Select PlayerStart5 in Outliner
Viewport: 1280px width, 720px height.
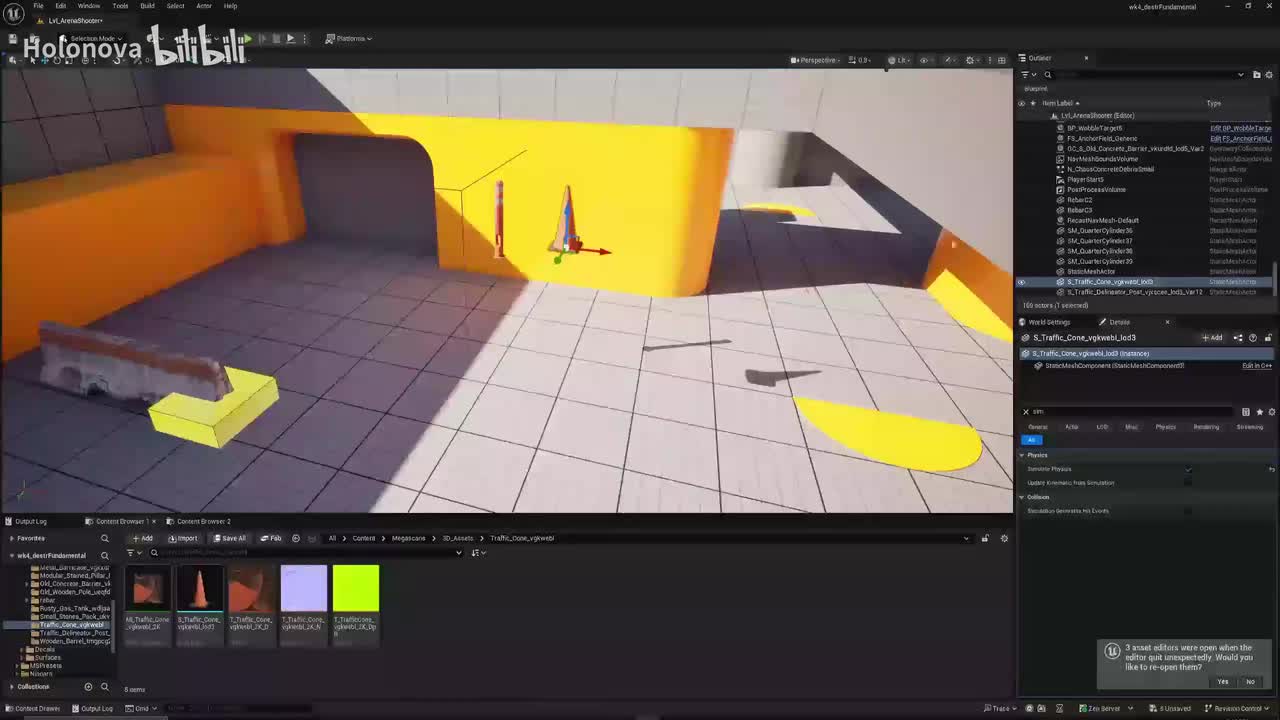[x=1085, y=179]
